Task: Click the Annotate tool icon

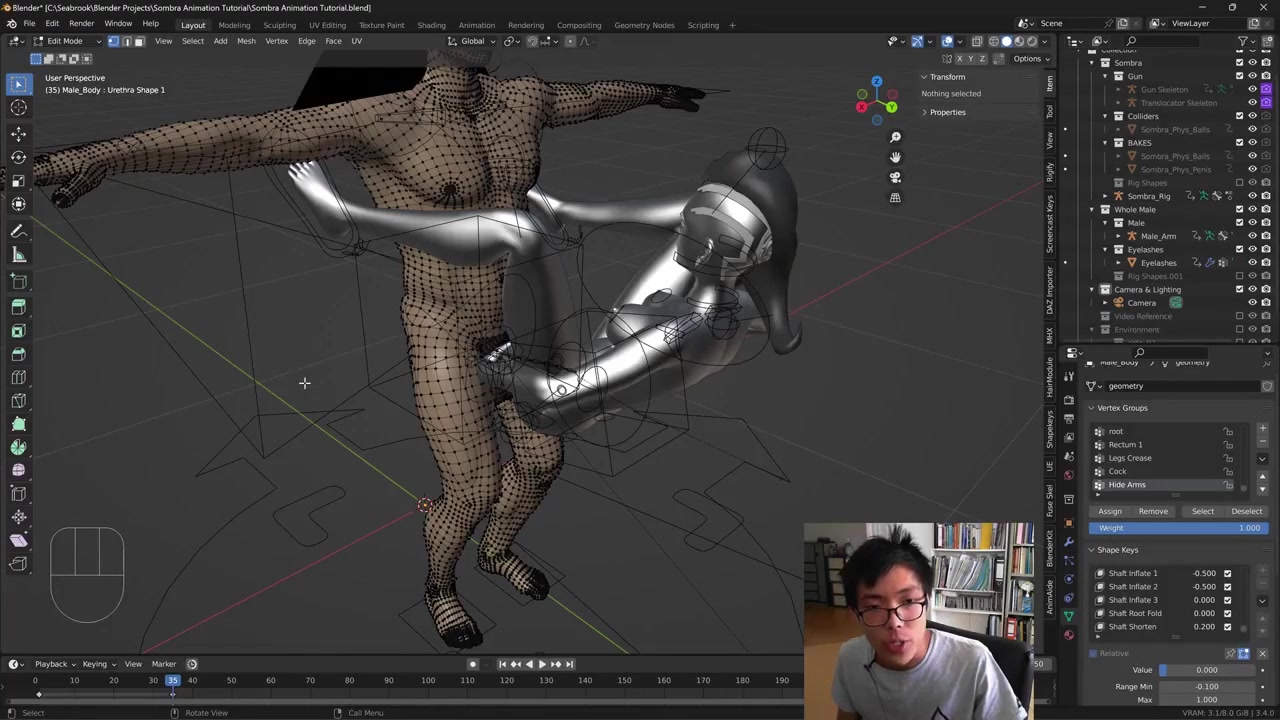Action: click(18, 231)
